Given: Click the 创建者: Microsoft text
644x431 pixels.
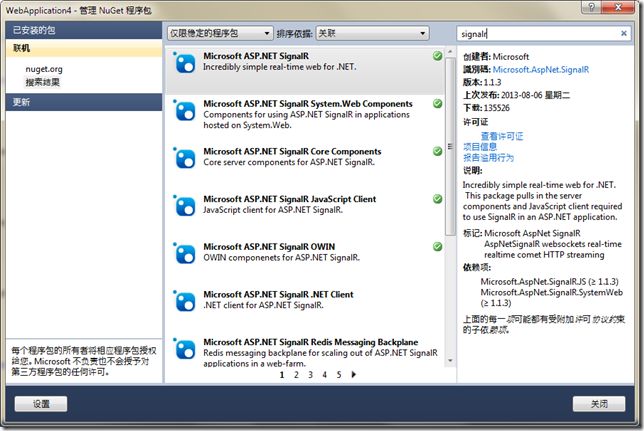Looking at the screenshot, I should 496,57.
